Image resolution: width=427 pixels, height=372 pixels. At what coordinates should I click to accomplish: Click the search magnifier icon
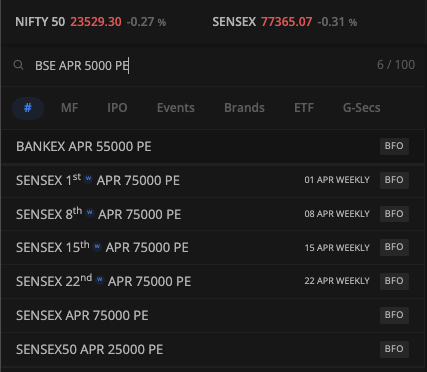pos(19,65)
